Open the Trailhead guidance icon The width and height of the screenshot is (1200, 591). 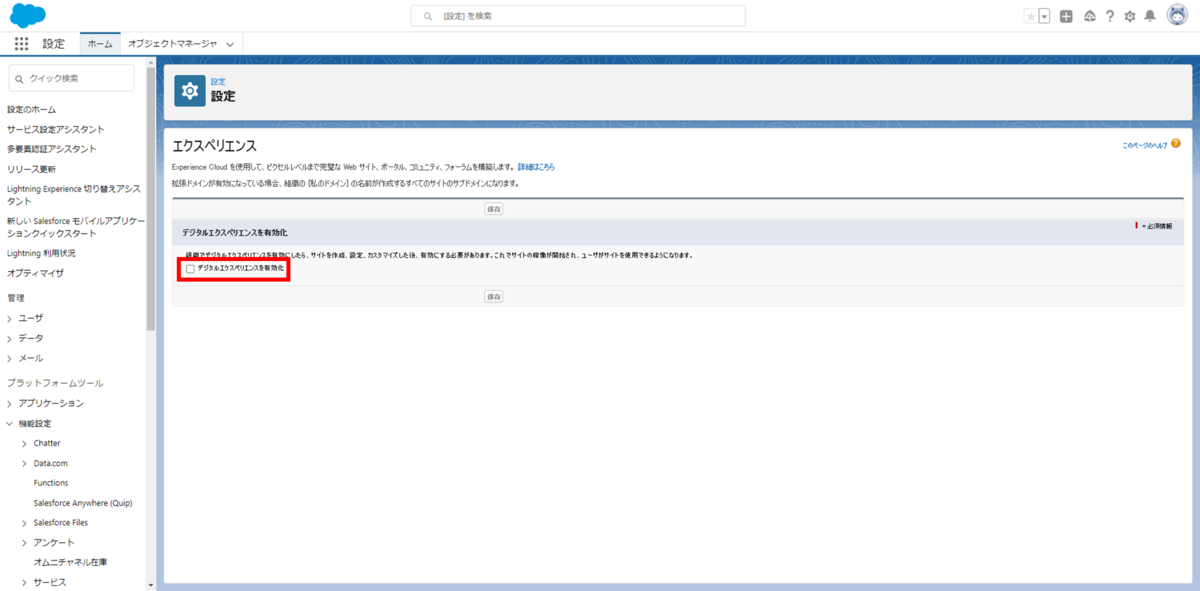1090,16
